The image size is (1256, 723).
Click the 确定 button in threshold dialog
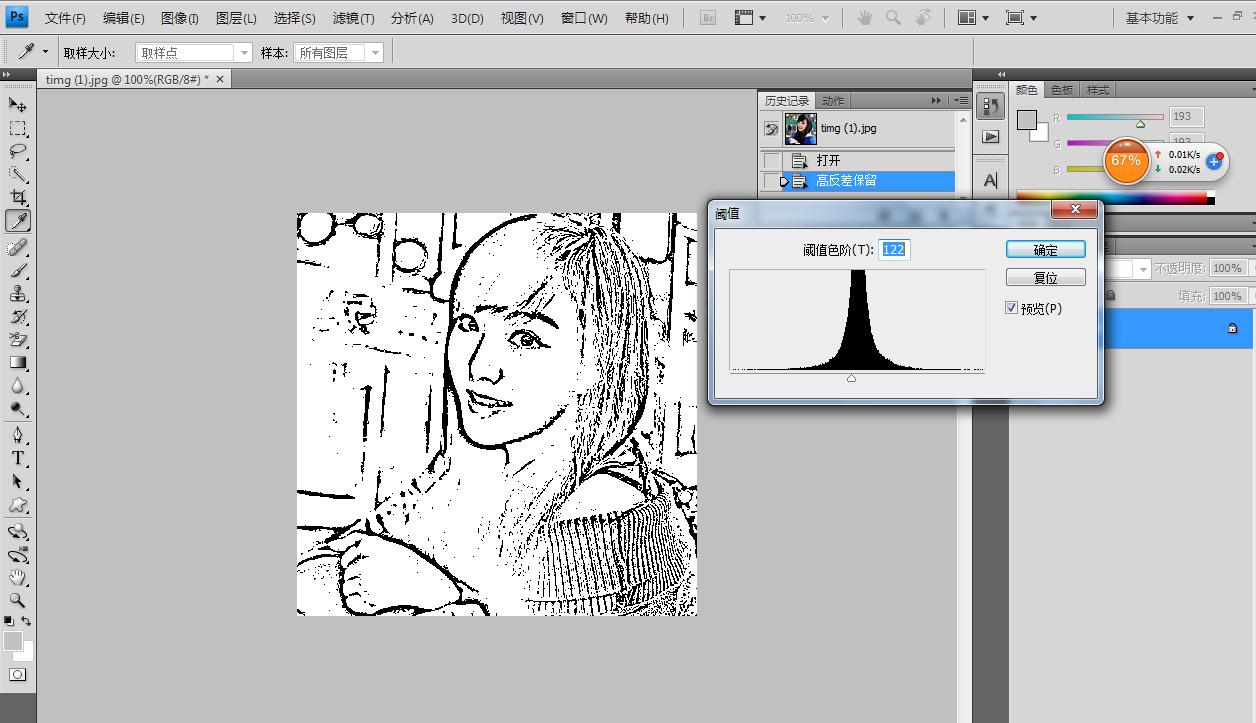click(1045, 250)
